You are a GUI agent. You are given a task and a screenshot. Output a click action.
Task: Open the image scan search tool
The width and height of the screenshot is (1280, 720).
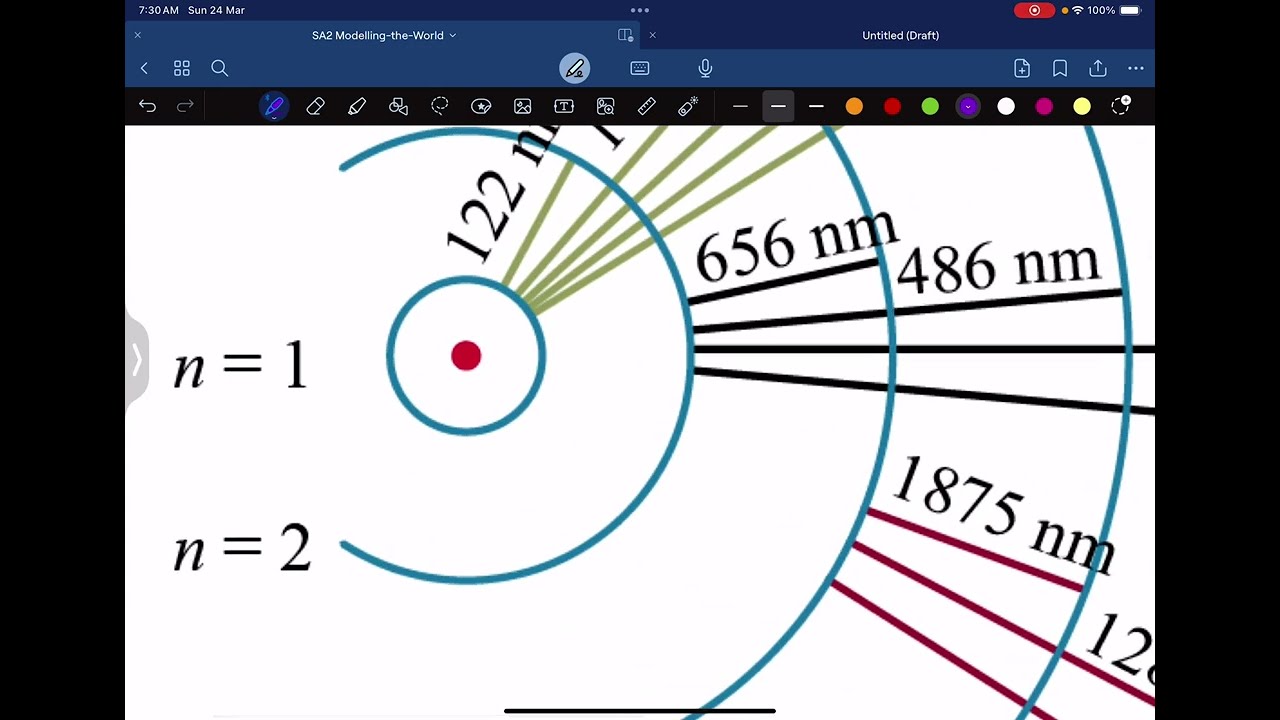click(x=605, y=106)
